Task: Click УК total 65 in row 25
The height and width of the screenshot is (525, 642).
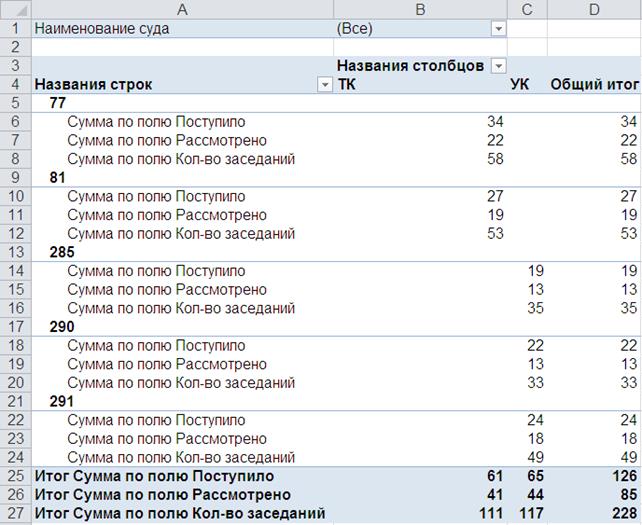Action: click(x=536, y=476)
